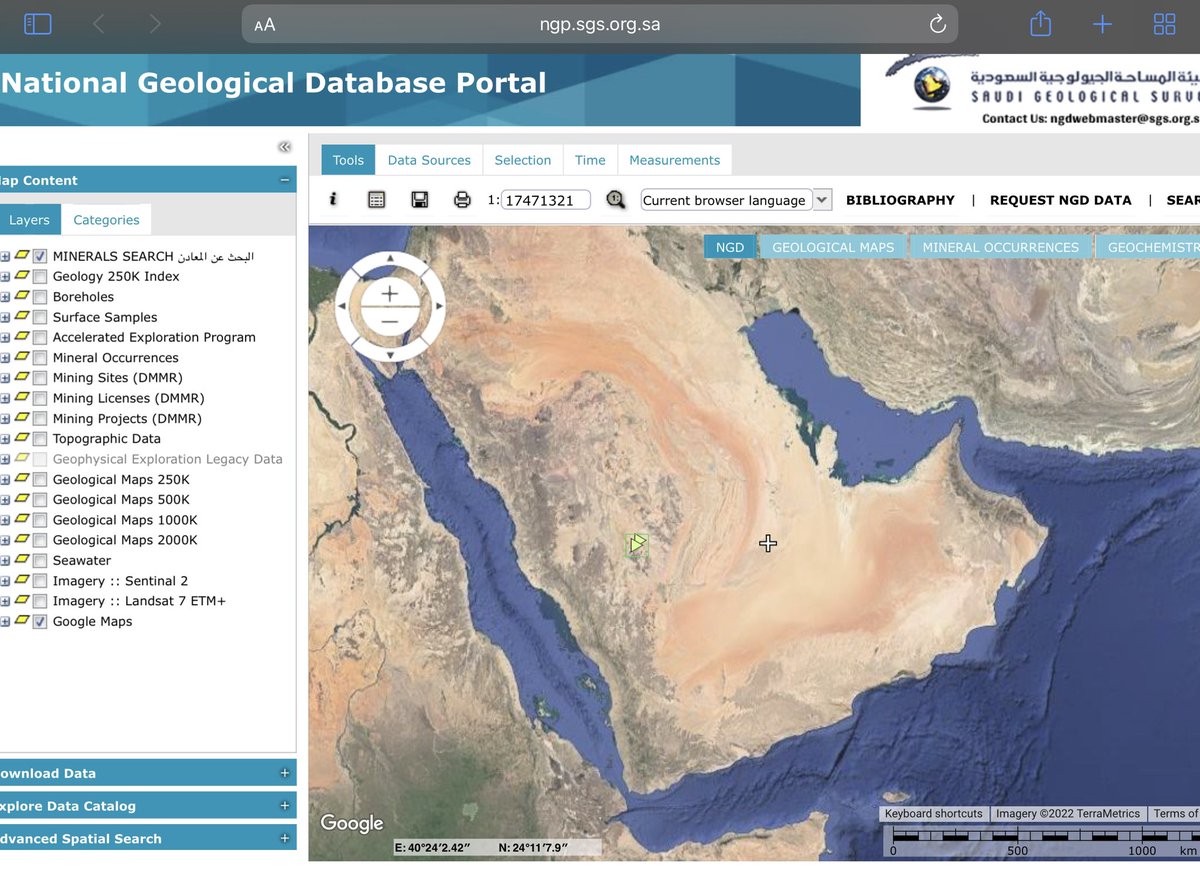The image size is (1200, 878).
Task: Expand the Mining Licenses (DMMR) tree node
Action: pyautogui.click(x=5, y=398)
